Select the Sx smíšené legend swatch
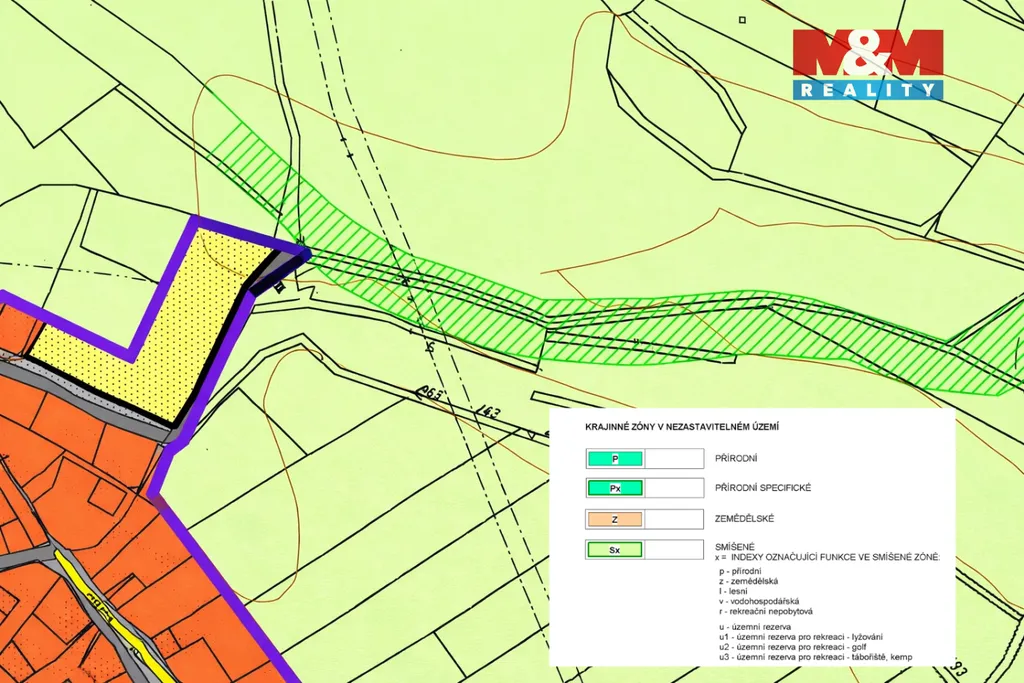 tap(614, 549)
